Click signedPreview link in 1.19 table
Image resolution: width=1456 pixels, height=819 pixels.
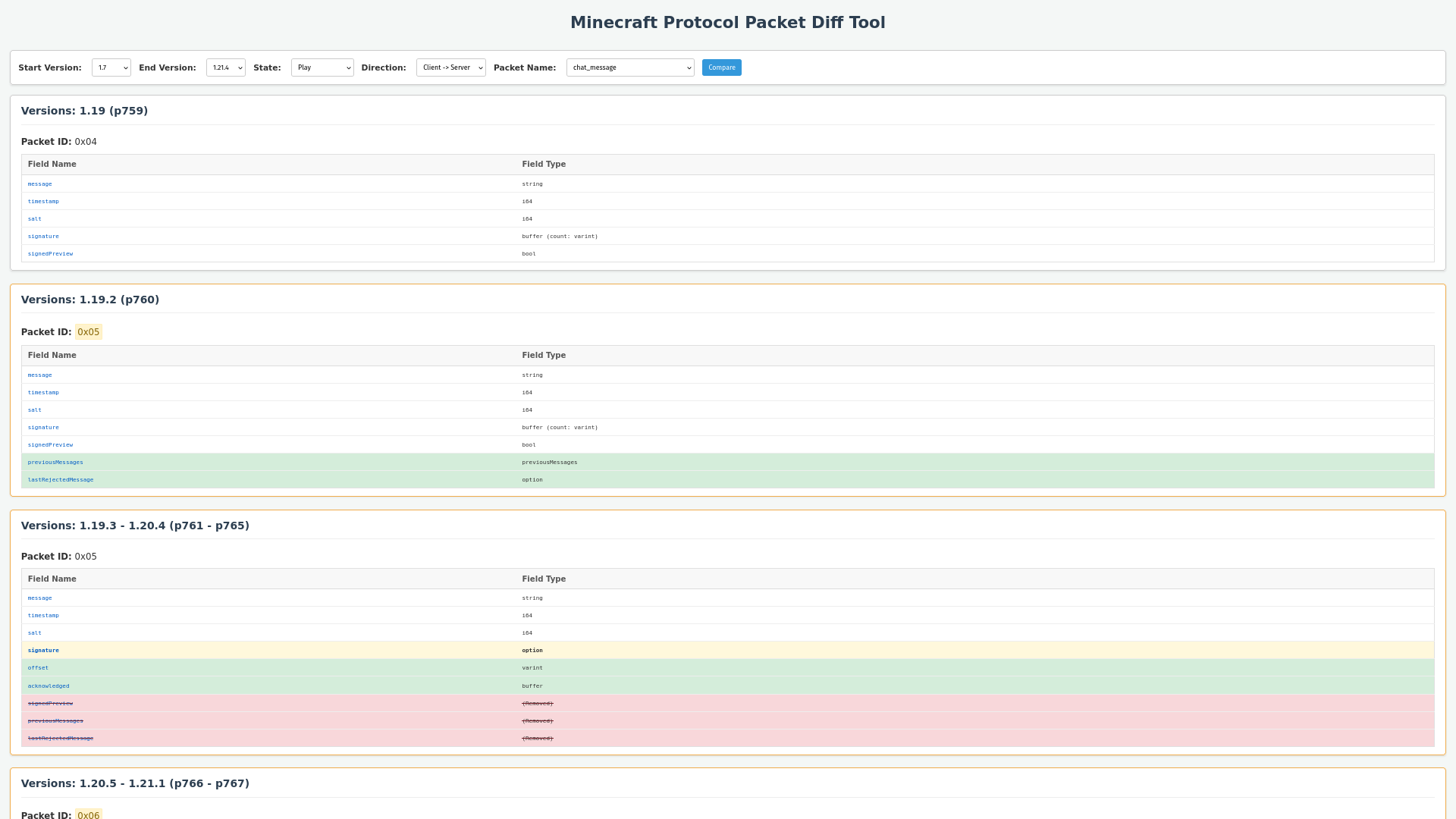click(50, 254)
